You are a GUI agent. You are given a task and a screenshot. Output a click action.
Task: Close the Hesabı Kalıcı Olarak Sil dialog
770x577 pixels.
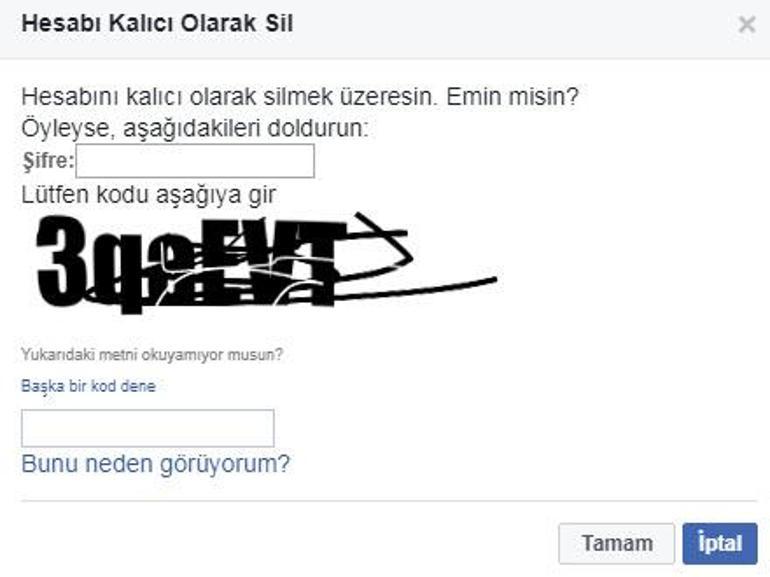click(746, 24)
